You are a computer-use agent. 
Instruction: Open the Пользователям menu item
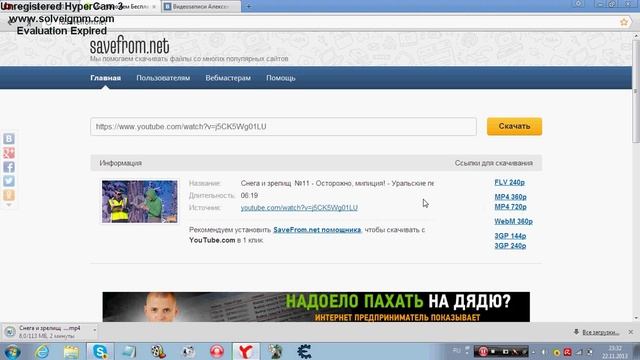(163, 78)
